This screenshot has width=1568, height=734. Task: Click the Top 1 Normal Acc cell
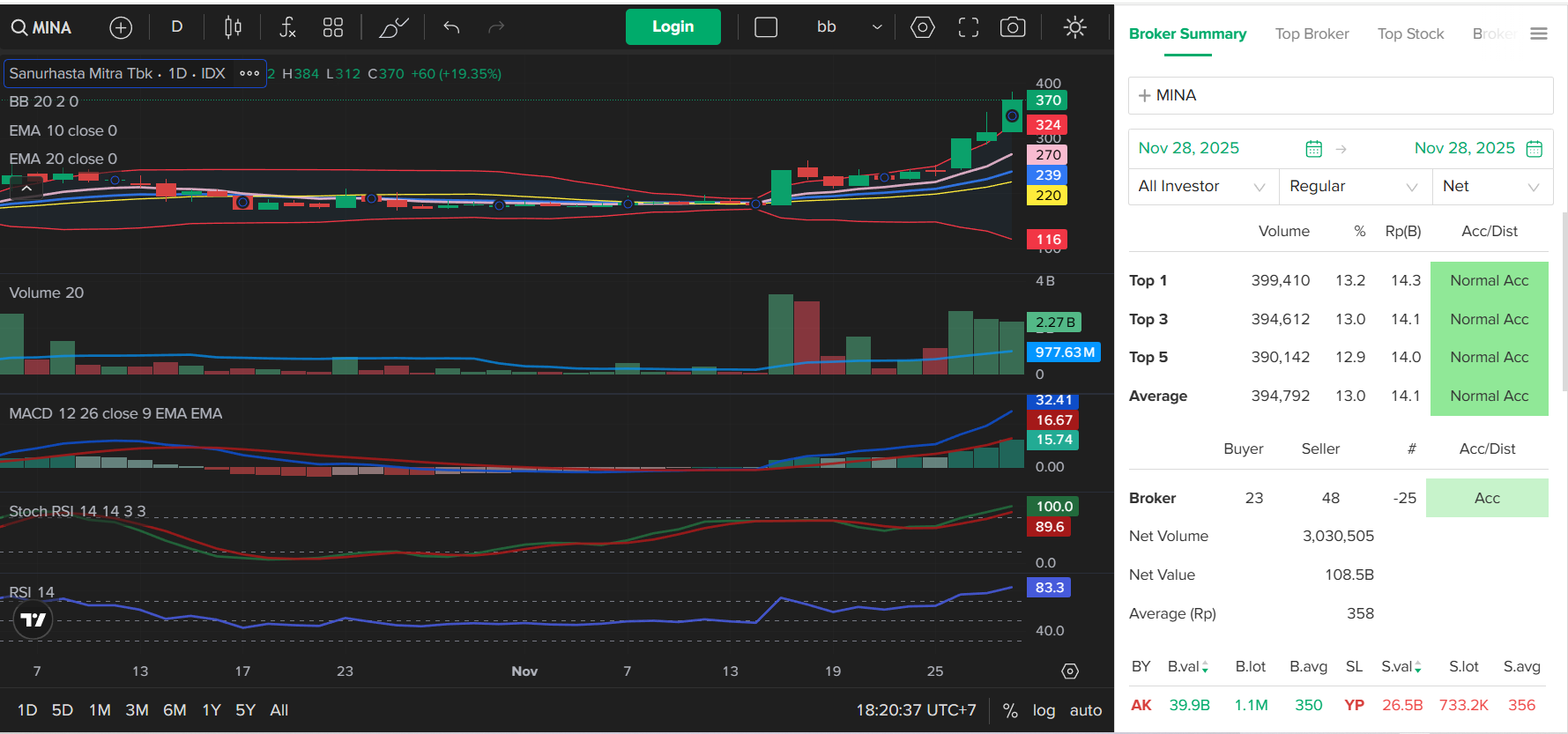(x=1489, y=280)
